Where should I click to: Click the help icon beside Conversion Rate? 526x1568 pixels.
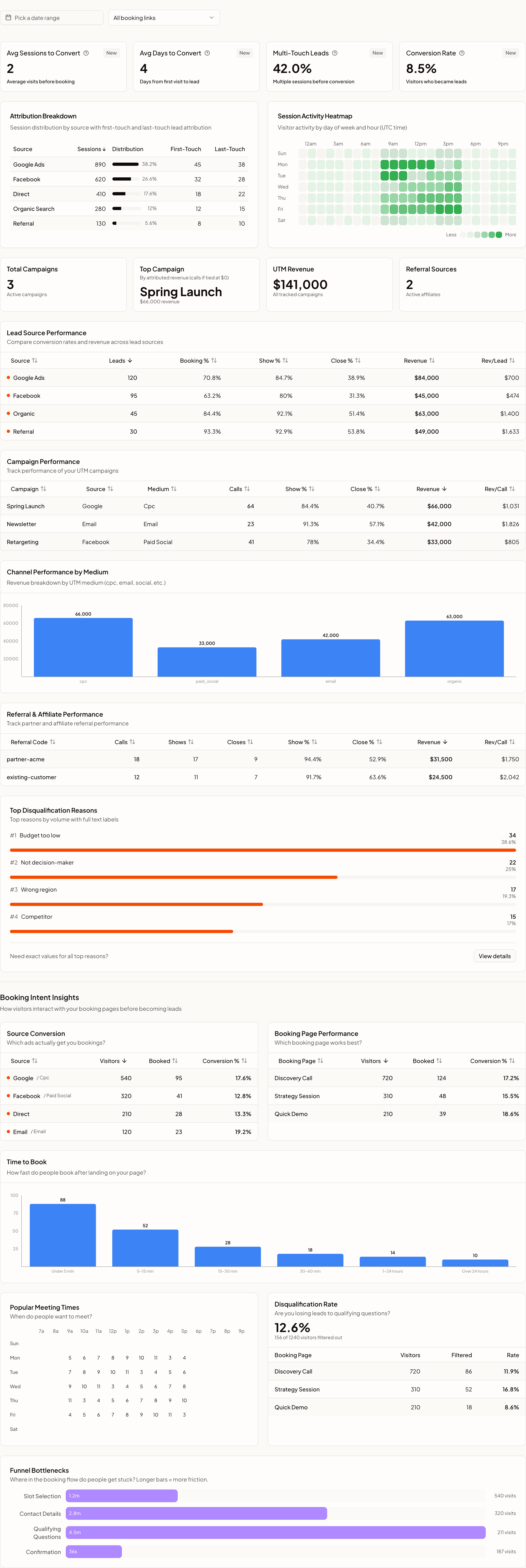point(461,53)
